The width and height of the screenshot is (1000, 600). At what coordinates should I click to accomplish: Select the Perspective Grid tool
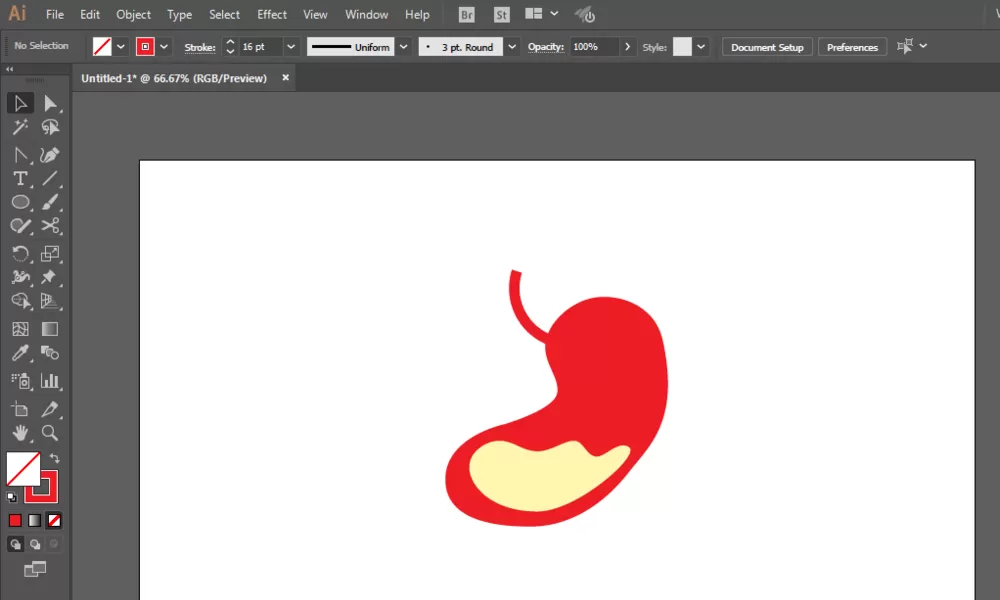pyautogui.click(x=50, y=301)
